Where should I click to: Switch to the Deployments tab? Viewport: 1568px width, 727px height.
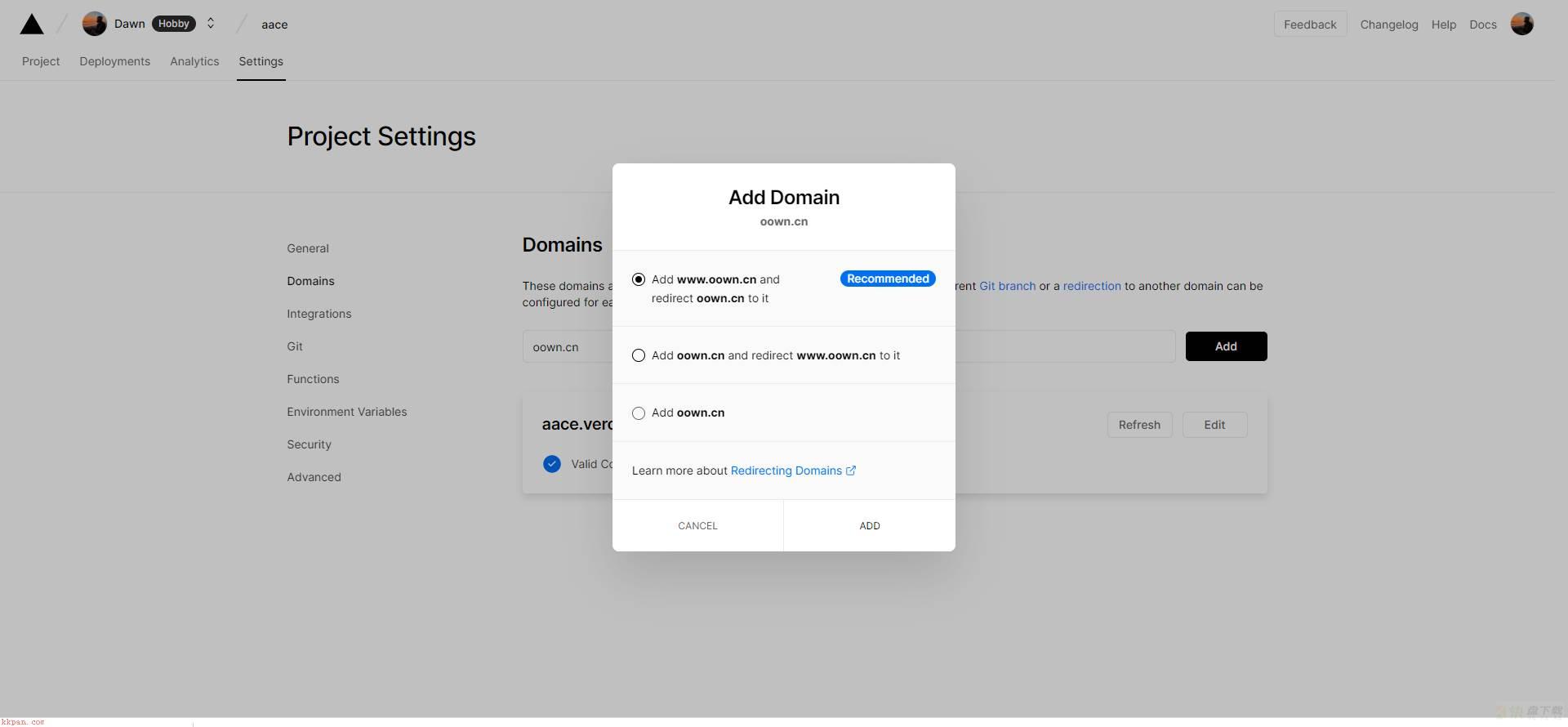115,61
